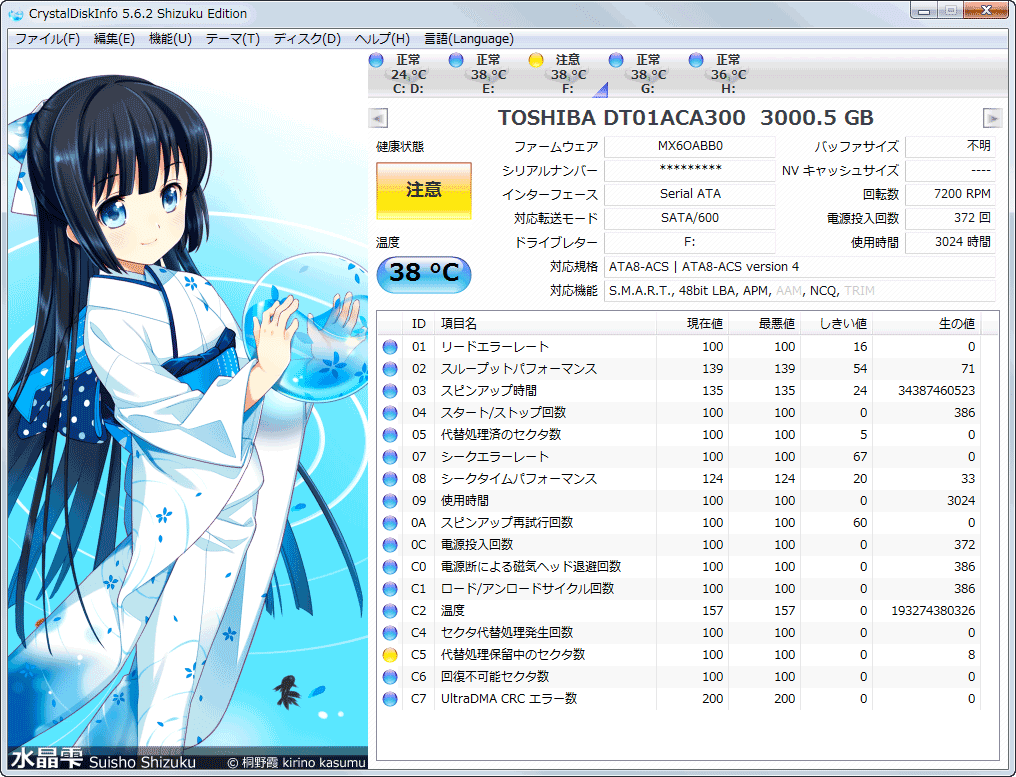This screenshot has width=1016, height=777.
Task: Click status icon for ID 09 使用時間
Action: [390, 501]
